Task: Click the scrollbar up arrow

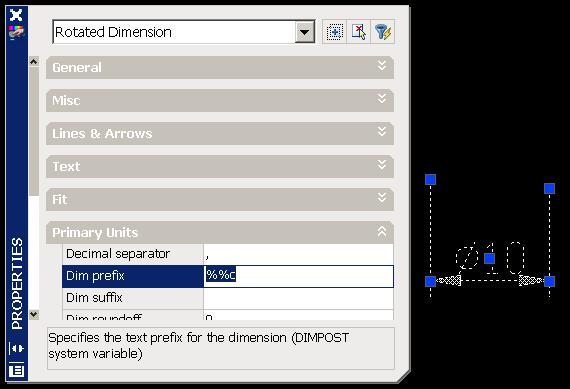Action: [x=34, y=61]
